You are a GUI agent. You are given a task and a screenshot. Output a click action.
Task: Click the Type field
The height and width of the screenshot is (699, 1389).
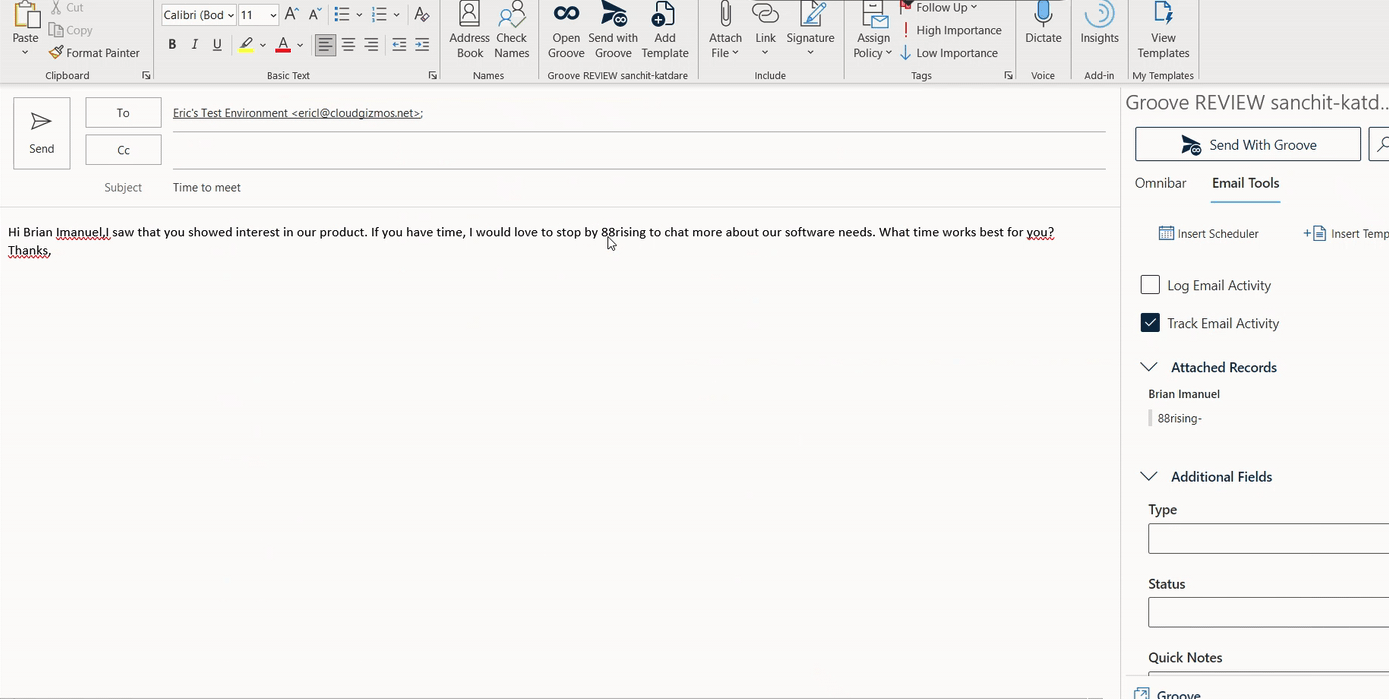[x=1268, y=538]
